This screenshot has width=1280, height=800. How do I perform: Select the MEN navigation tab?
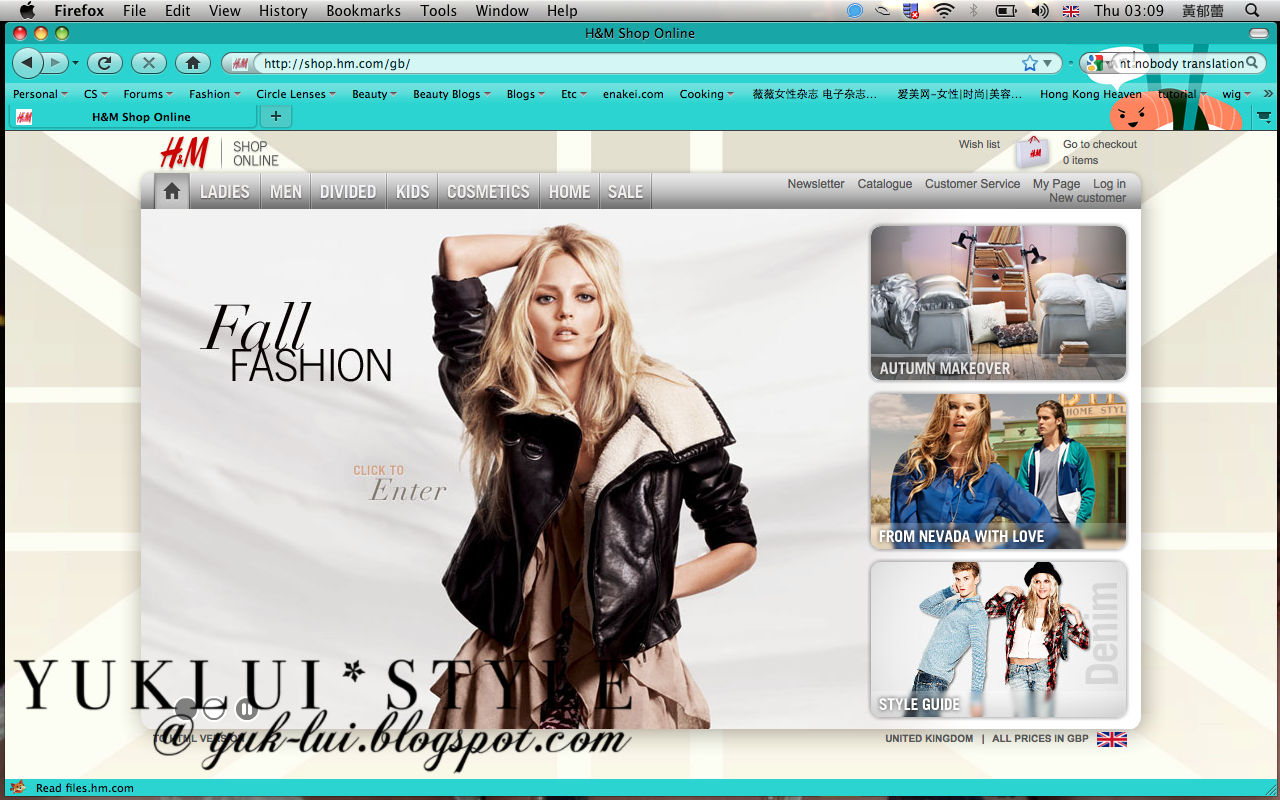point(286,191)
